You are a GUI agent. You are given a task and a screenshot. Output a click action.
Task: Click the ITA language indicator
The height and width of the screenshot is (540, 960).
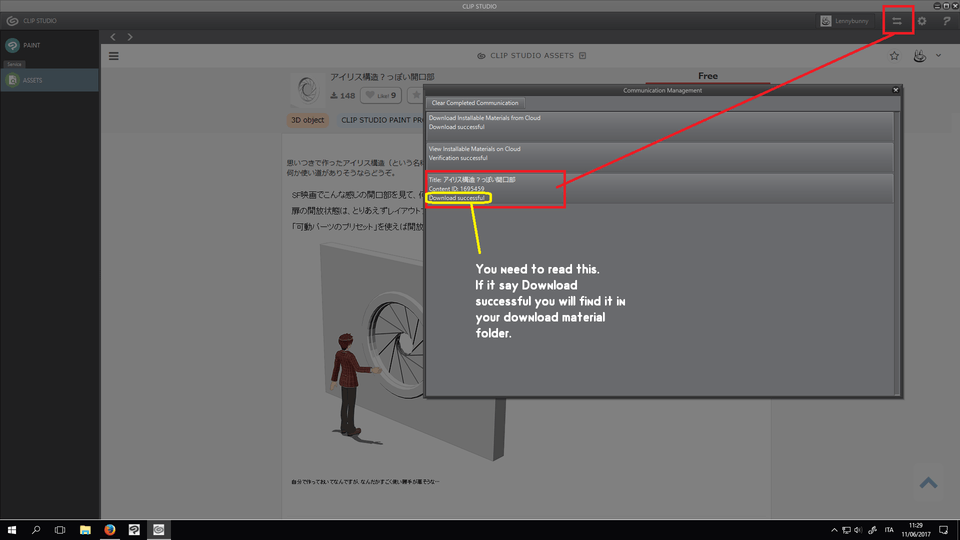point(889,530)
